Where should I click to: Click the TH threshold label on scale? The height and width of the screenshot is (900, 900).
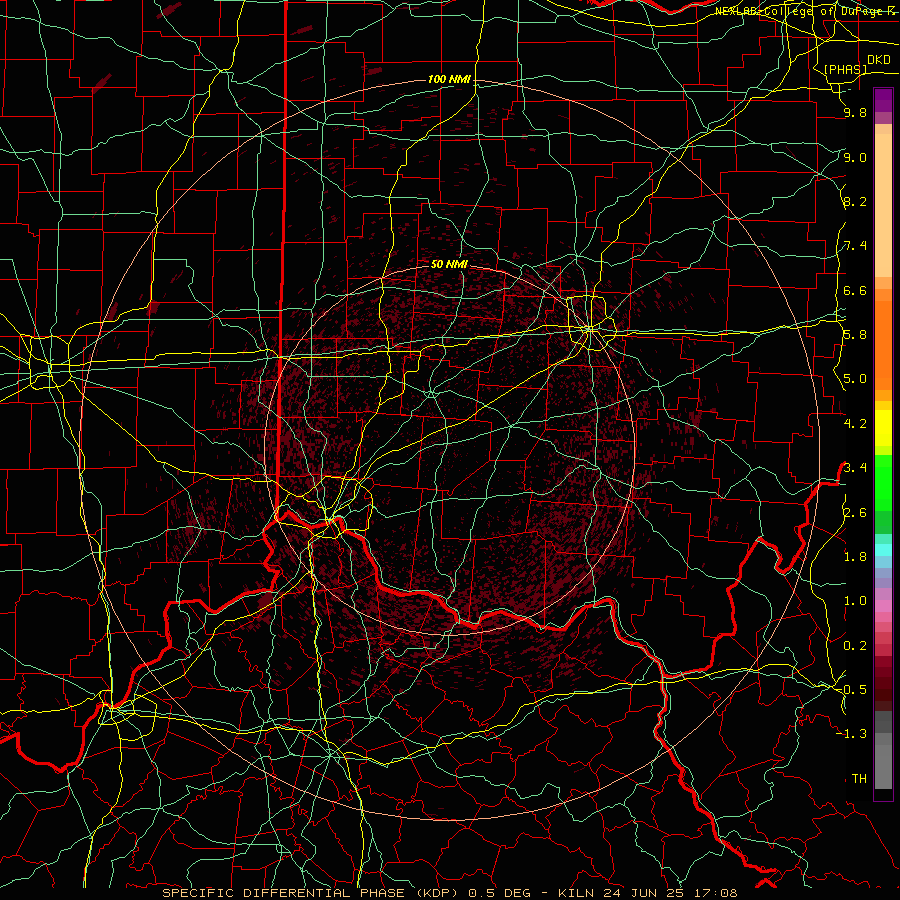click(x=859, y=779)
